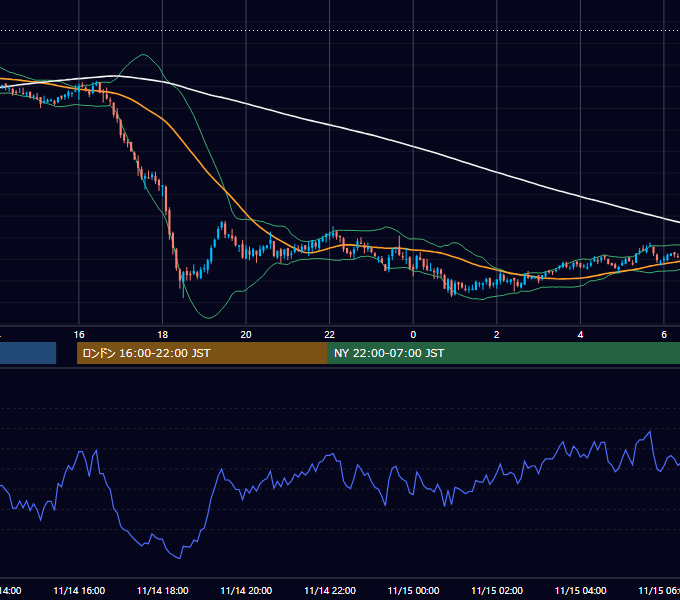Screen dimensions: 680x600
Task: Click the 11/14 18:00 date label
Action: coord(163,590)
